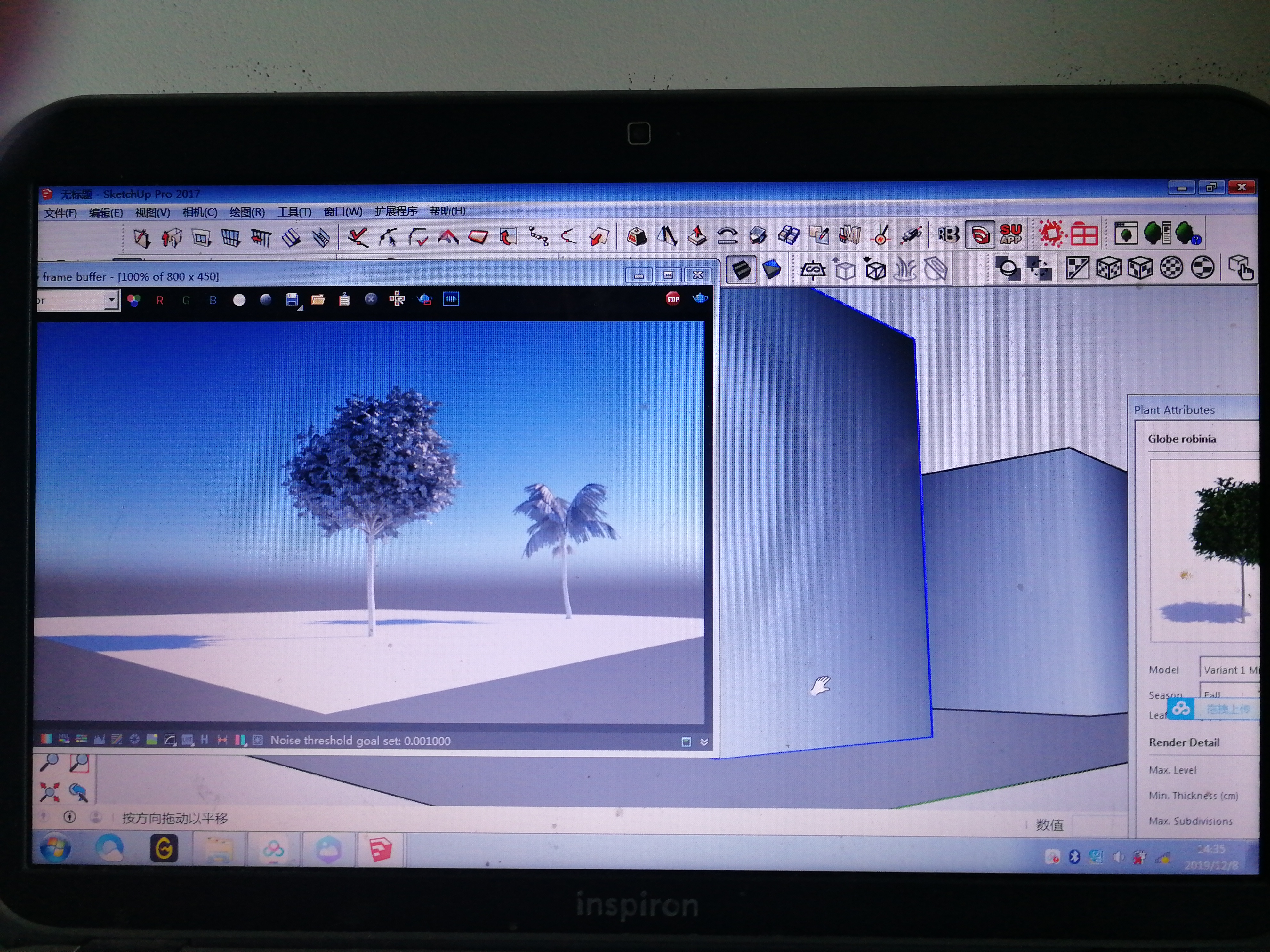Toggle green channel in frame buffer
The width and height of the screenshot is (1270, 952).
pos(186,300)
